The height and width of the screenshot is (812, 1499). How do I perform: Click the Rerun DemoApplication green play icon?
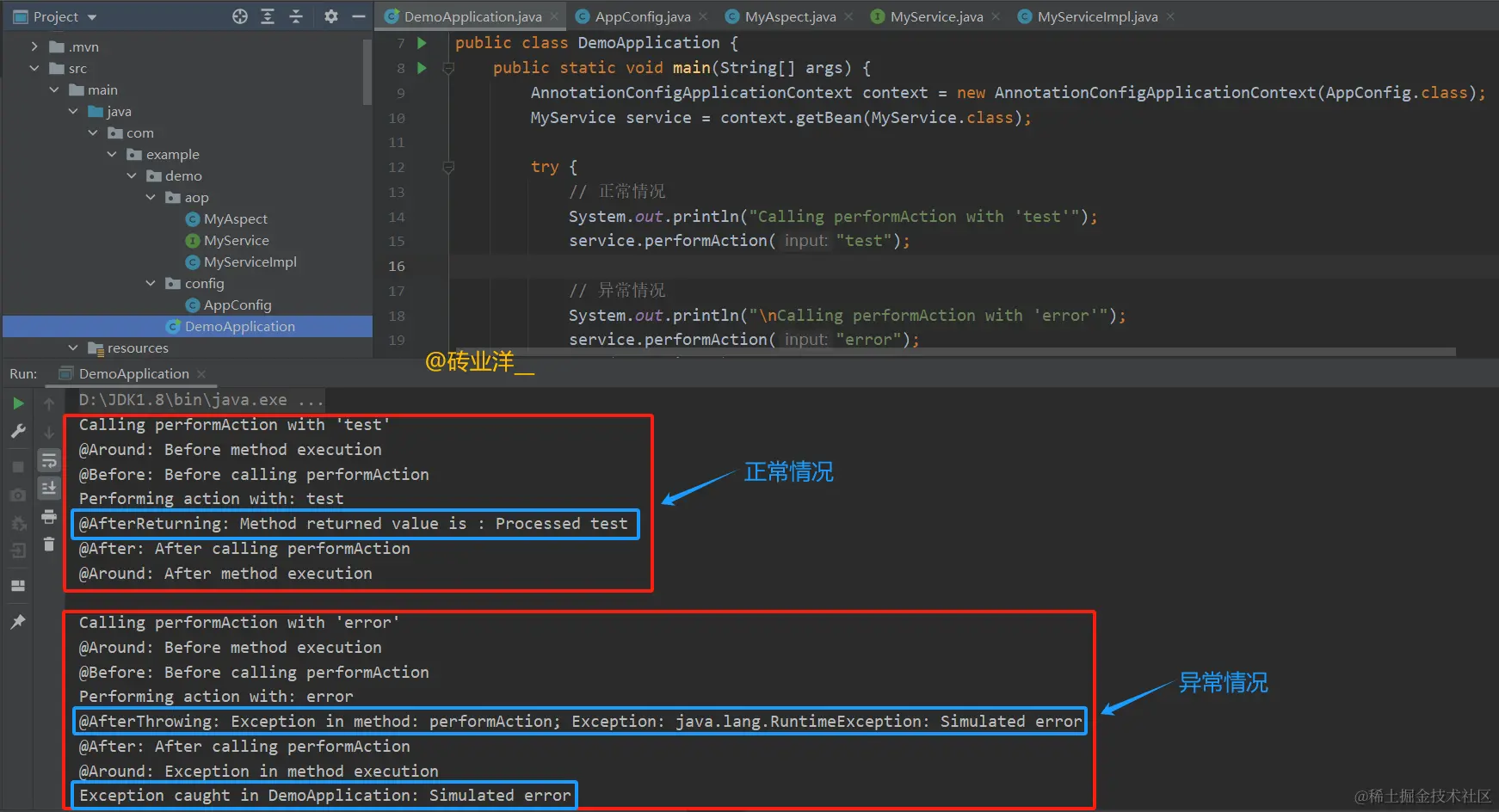click(x=18, y=403)
